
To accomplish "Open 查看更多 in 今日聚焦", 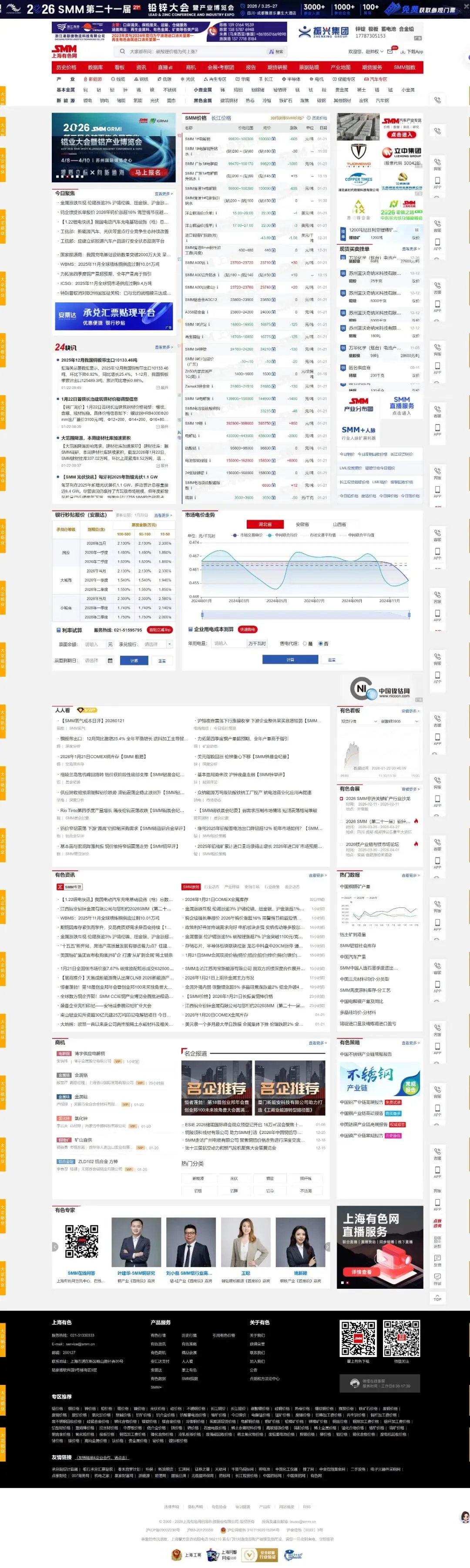I will [163, 194].
